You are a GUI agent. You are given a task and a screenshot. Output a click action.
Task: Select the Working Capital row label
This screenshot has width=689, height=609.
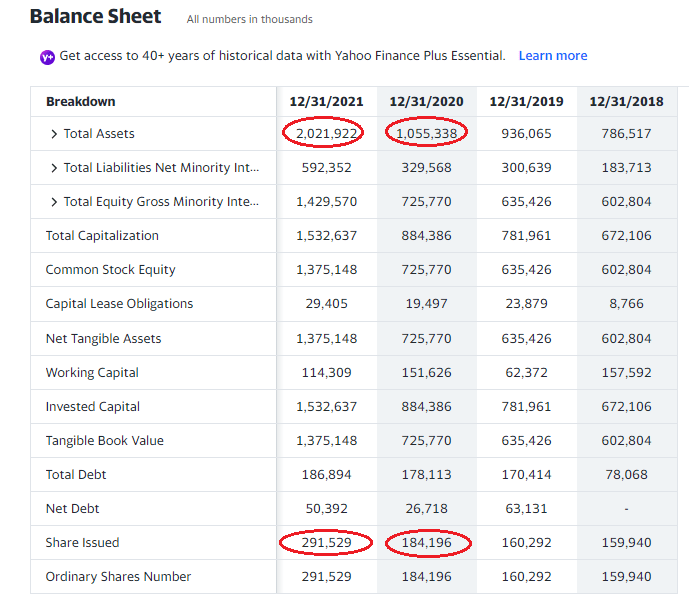click(x=92, y=373)
